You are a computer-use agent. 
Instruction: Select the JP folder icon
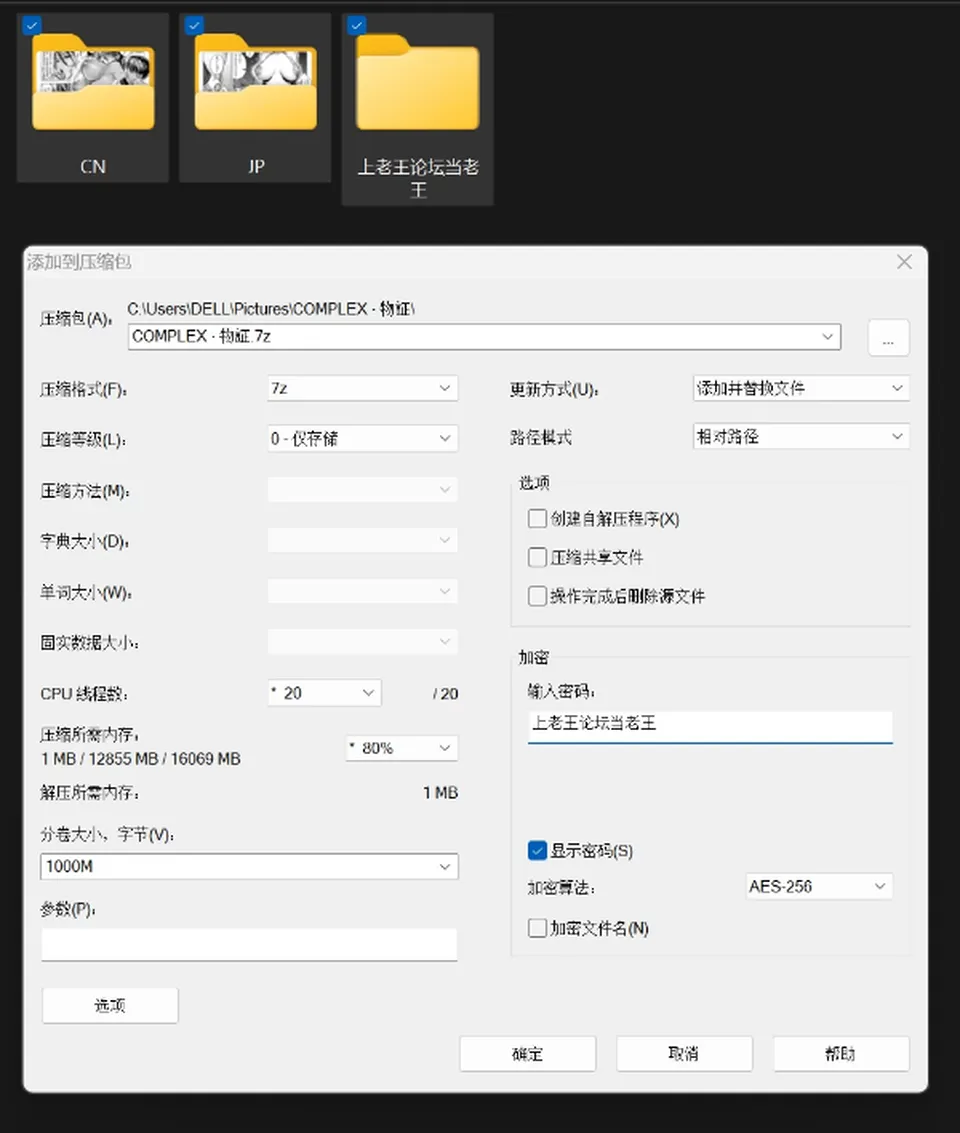(256, 82)
